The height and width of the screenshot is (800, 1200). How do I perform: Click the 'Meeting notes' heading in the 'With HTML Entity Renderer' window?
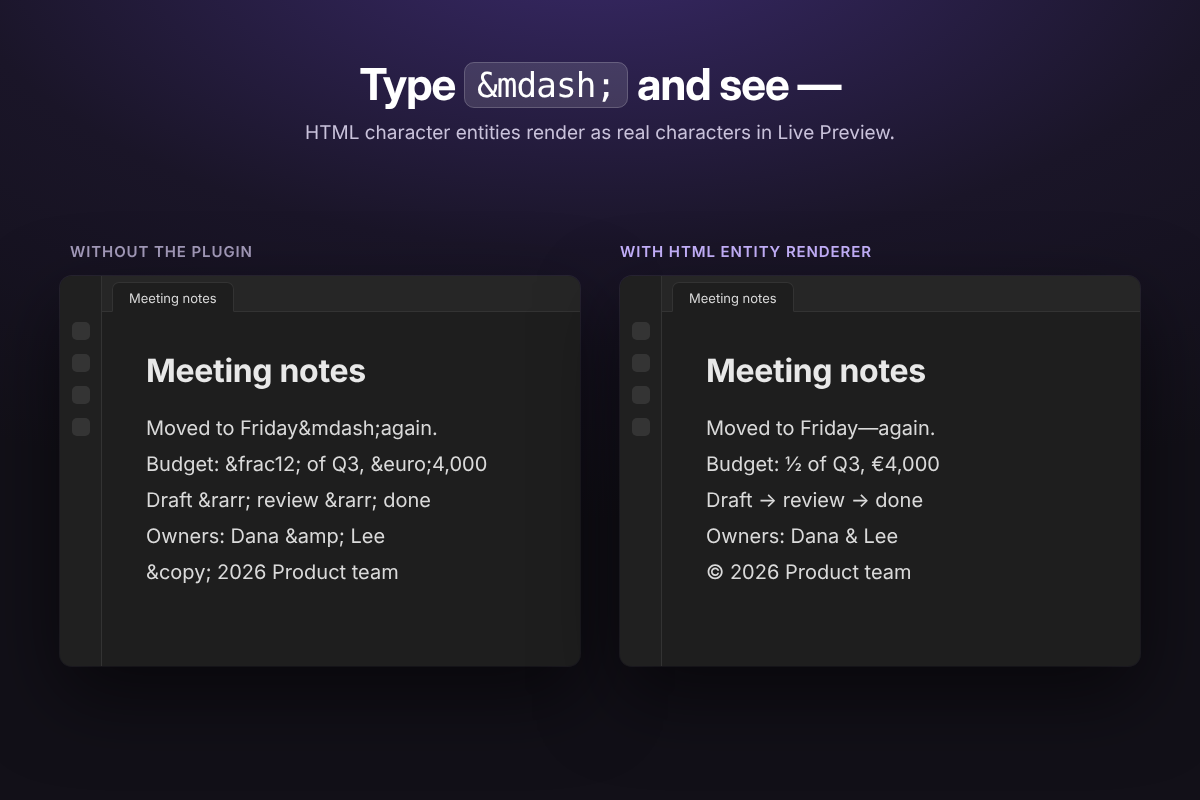(x=816, y=371)
